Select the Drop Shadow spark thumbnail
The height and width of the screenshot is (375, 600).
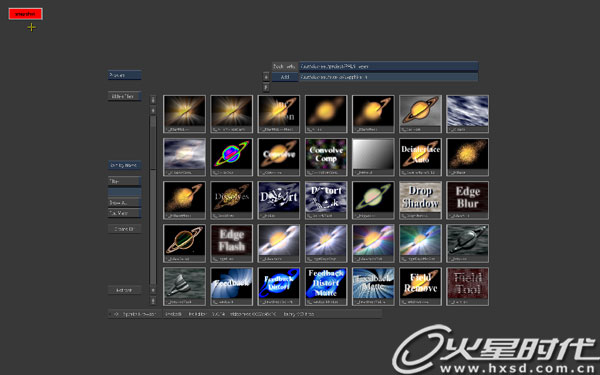(x=420, y=200)
